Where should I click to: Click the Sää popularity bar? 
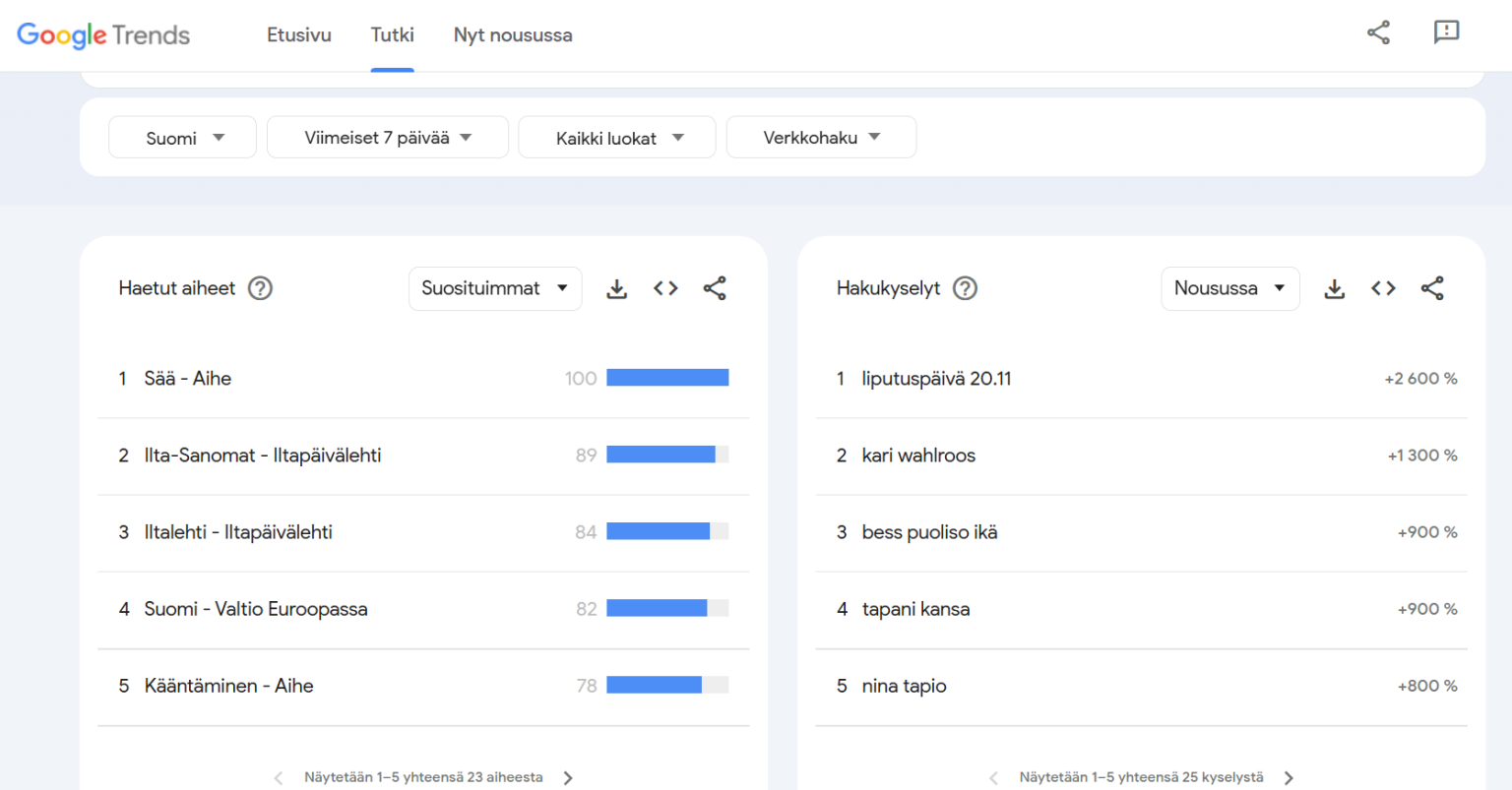pyautogui.click(x=667, y=378)
